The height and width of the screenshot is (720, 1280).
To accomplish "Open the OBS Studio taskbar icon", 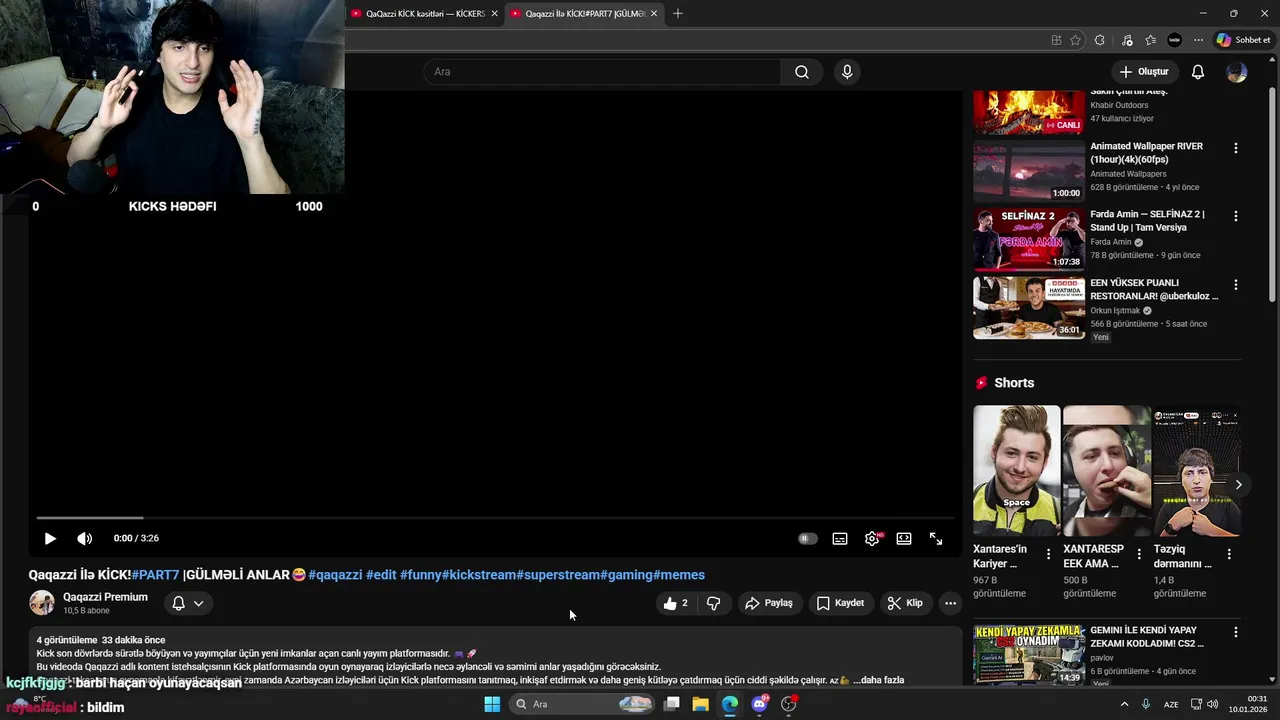I will pos(789,704).
